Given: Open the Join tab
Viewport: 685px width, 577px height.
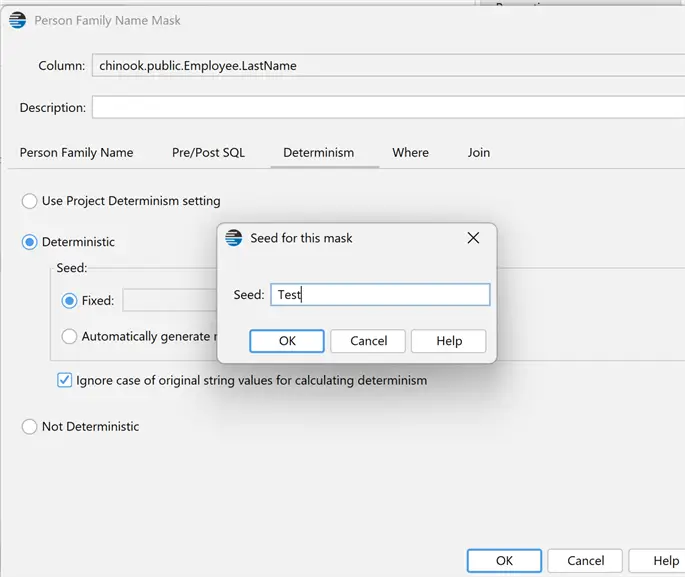Looking at the screenshot, I should click(479, 152).
